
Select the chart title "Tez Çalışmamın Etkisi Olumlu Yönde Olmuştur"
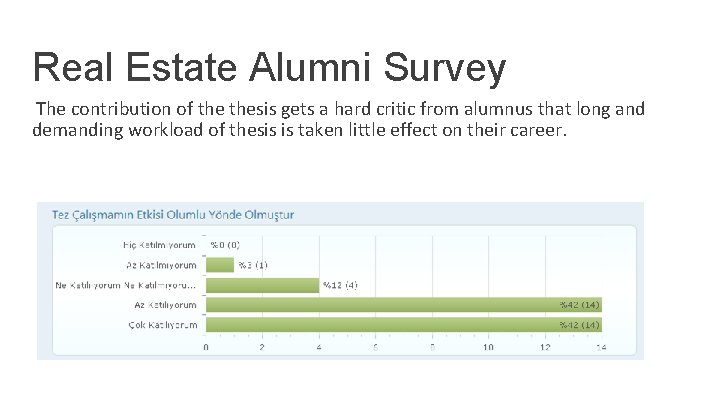[x=166, y=214]
